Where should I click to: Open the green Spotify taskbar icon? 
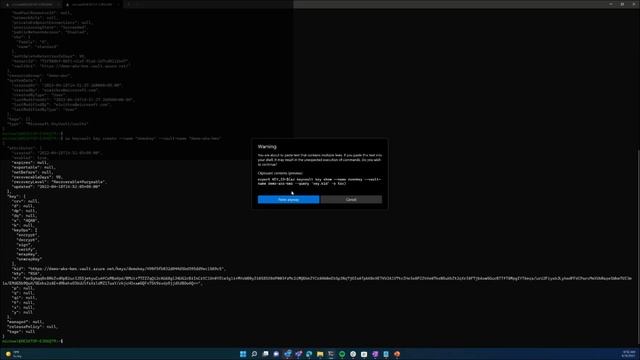[342, 354]
